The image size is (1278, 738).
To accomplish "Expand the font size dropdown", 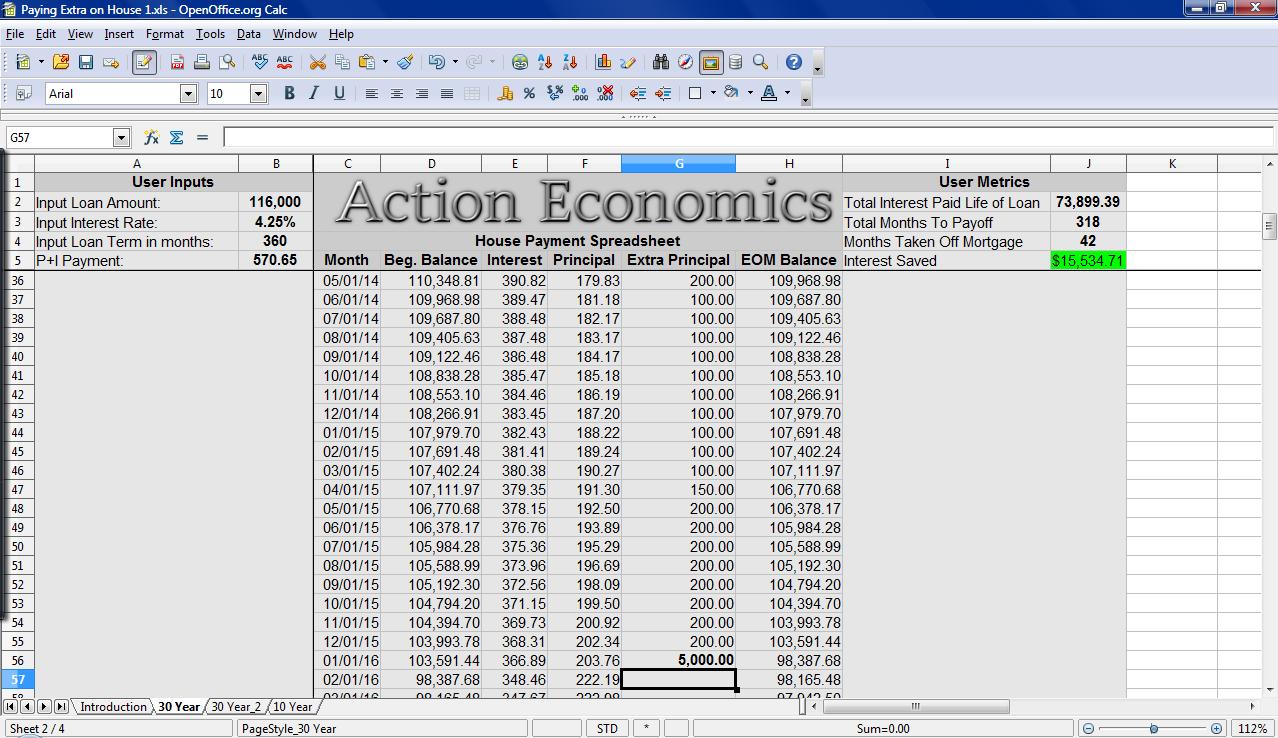I will 258,93.
